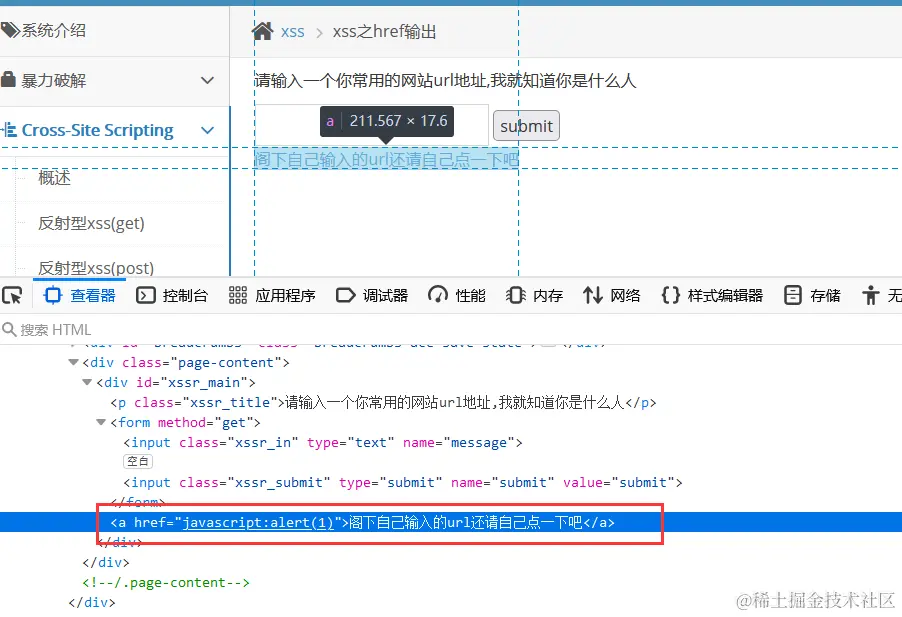Click the performance gauge icon
The height and width of the screenshot is (617, 902).
coord(438,295)
